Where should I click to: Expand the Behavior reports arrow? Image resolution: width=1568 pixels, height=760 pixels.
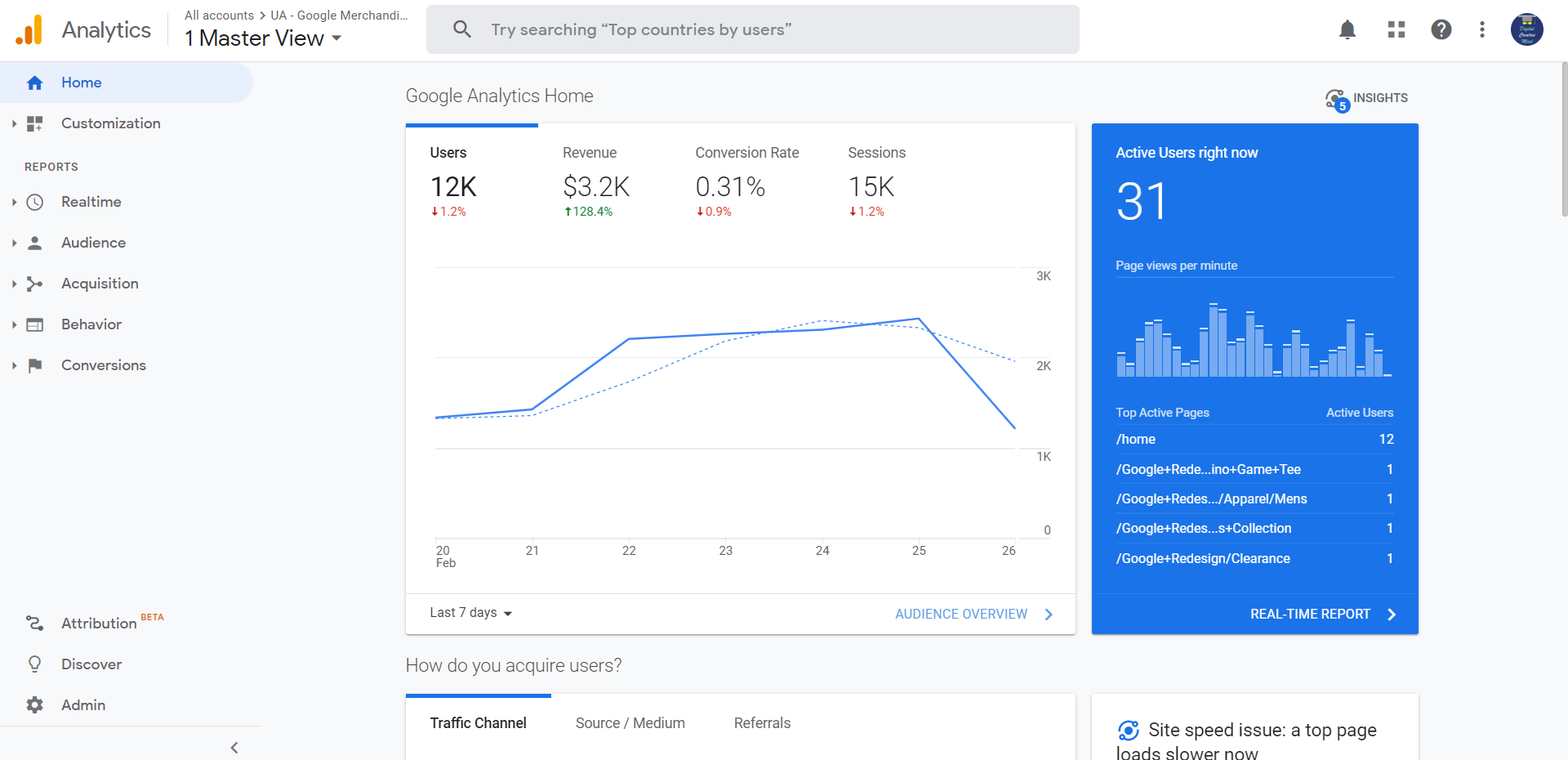click(14, 324)
